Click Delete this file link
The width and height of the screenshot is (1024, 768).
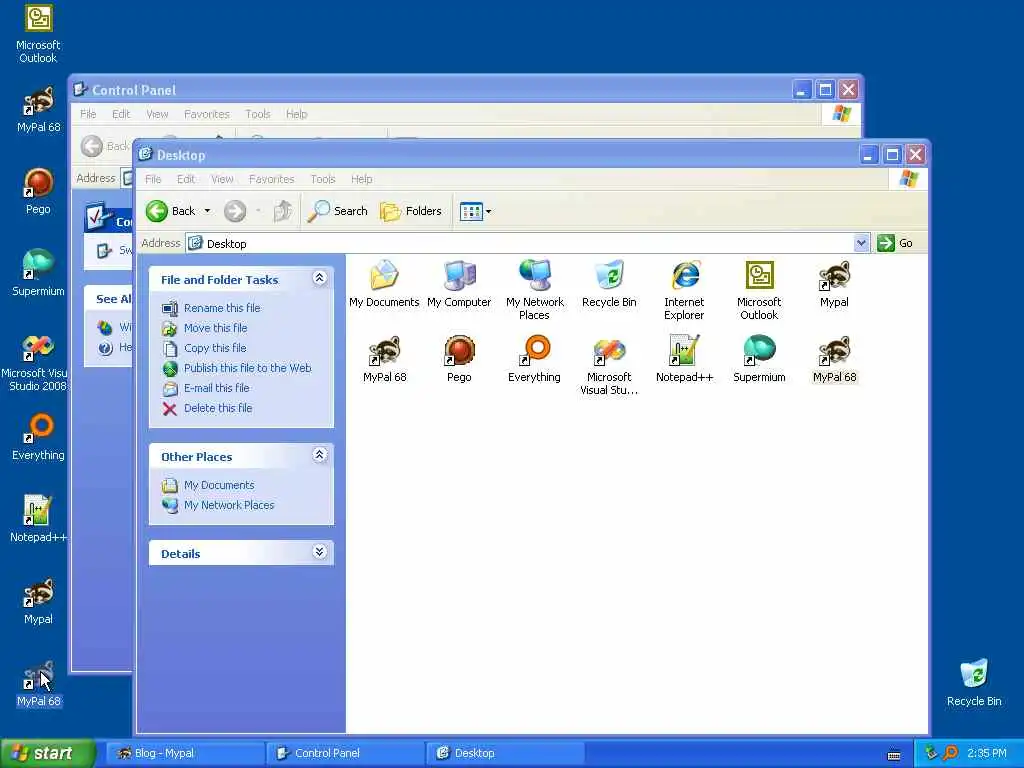[218, 408]
